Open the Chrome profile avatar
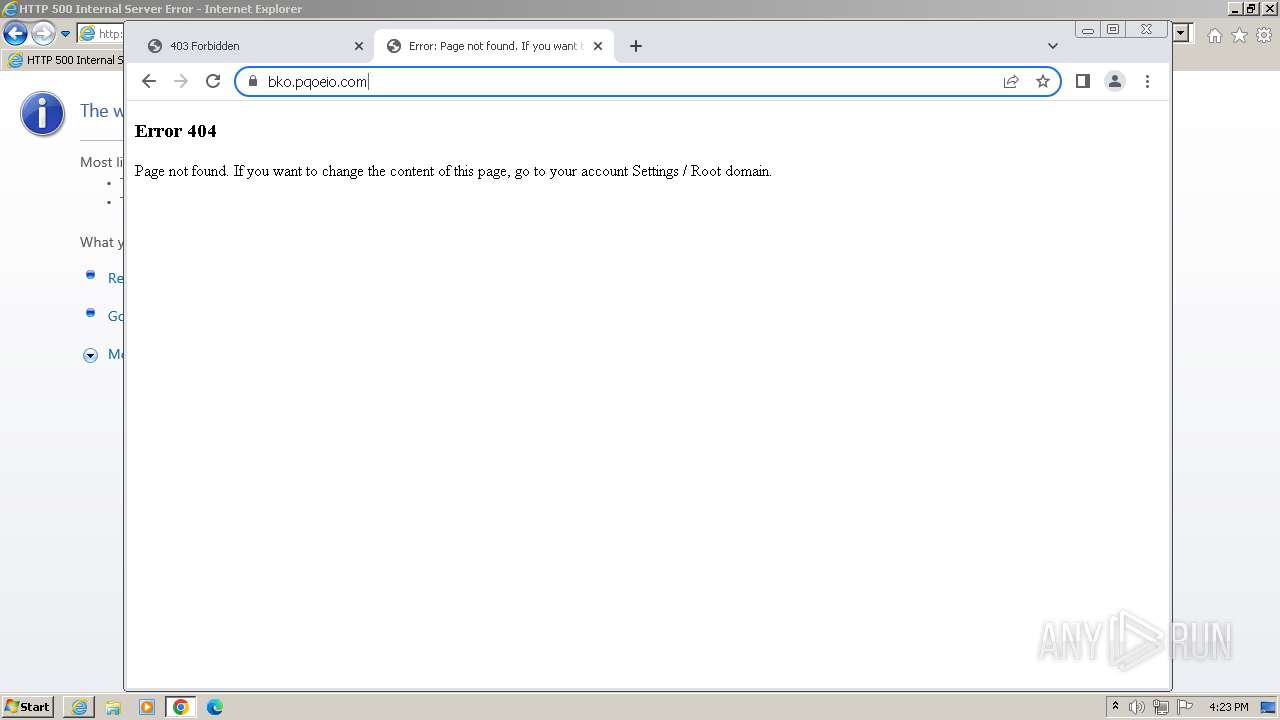Viewport: 1280px width, 720px height. click(1115, 81)
